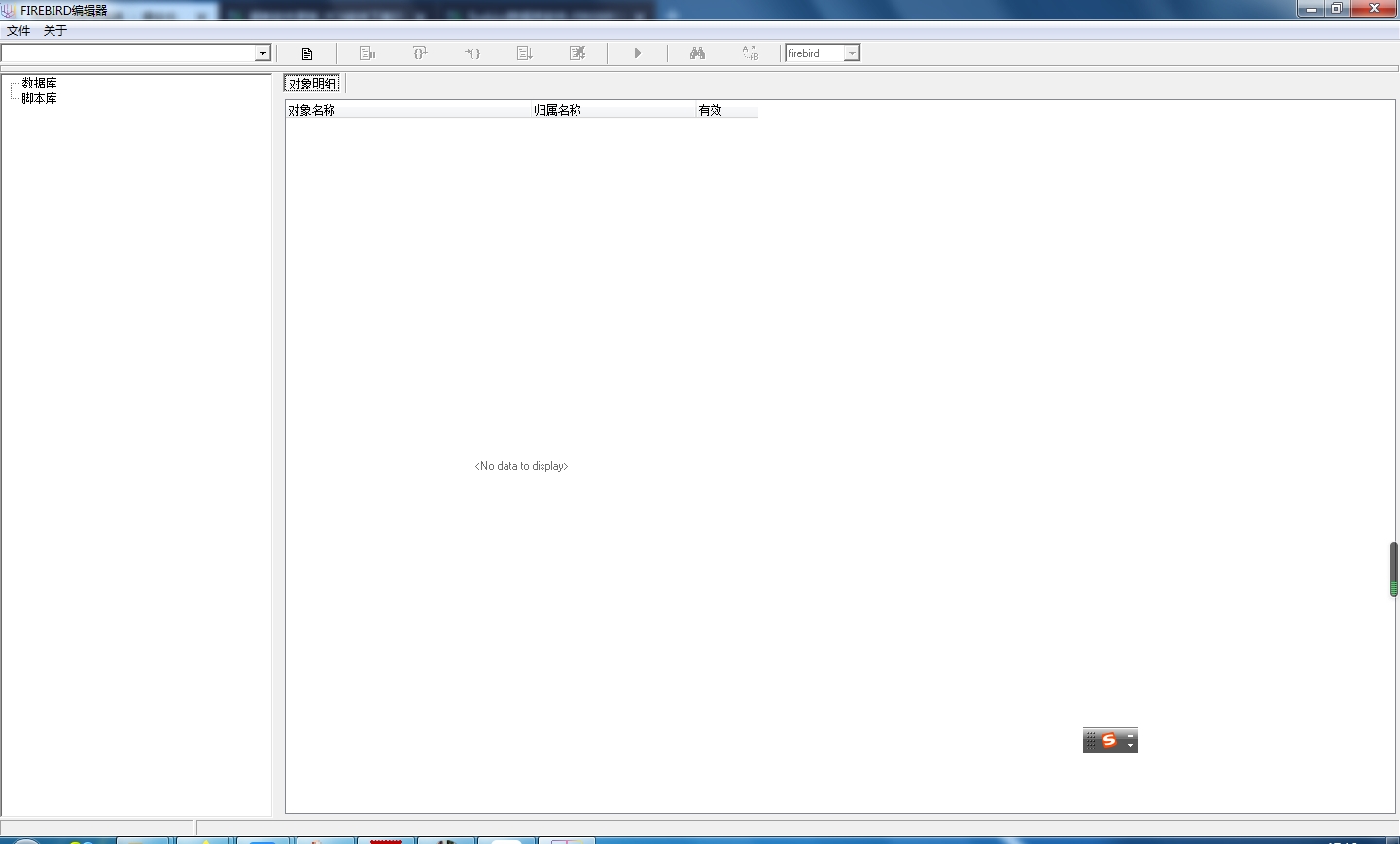Click the document with down-arrow icon
Image resolution: width=1400 pixels, height=844 pixels.
(x=525, y=53)
